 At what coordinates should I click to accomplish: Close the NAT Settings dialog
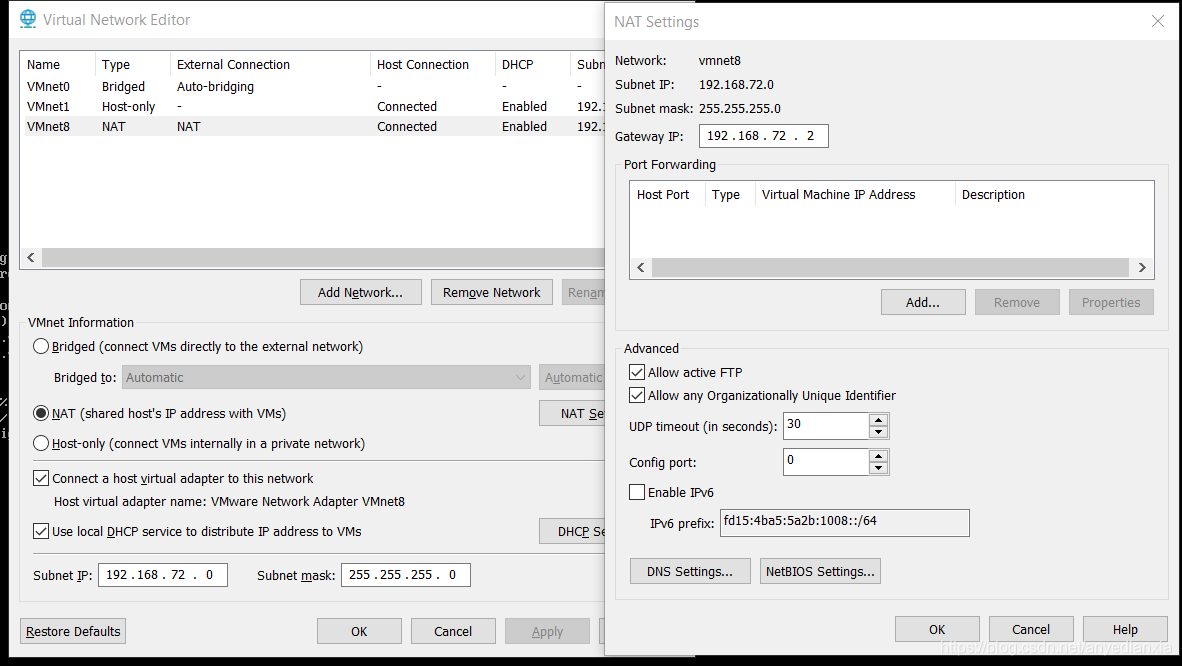[1158, 21]
